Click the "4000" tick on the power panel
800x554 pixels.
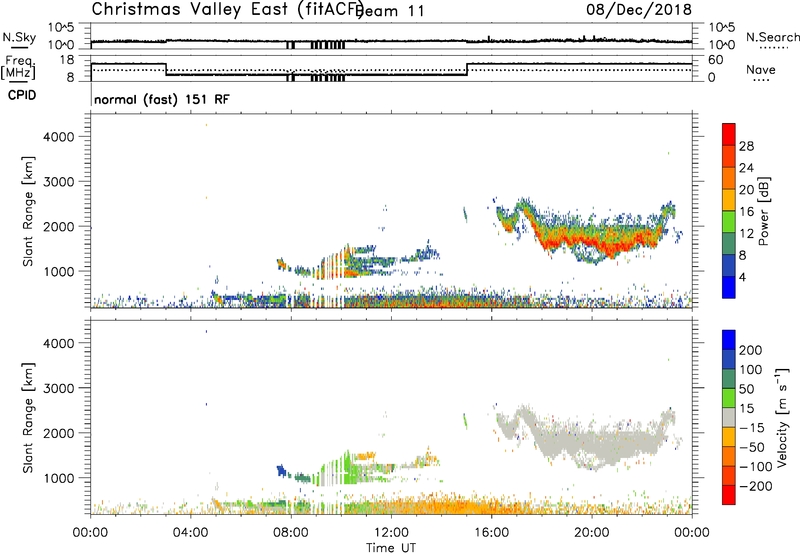tap(59, 137)
